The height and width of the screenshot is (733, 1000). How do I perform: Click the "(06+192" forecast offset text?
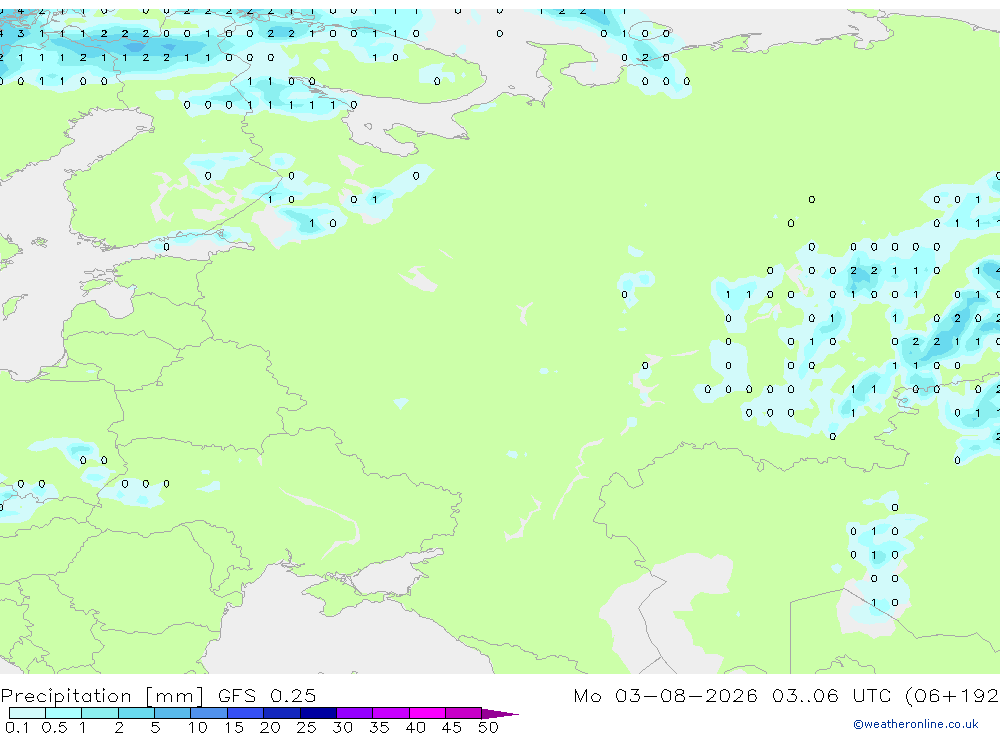pyautogui.click(x=952, y=696)
